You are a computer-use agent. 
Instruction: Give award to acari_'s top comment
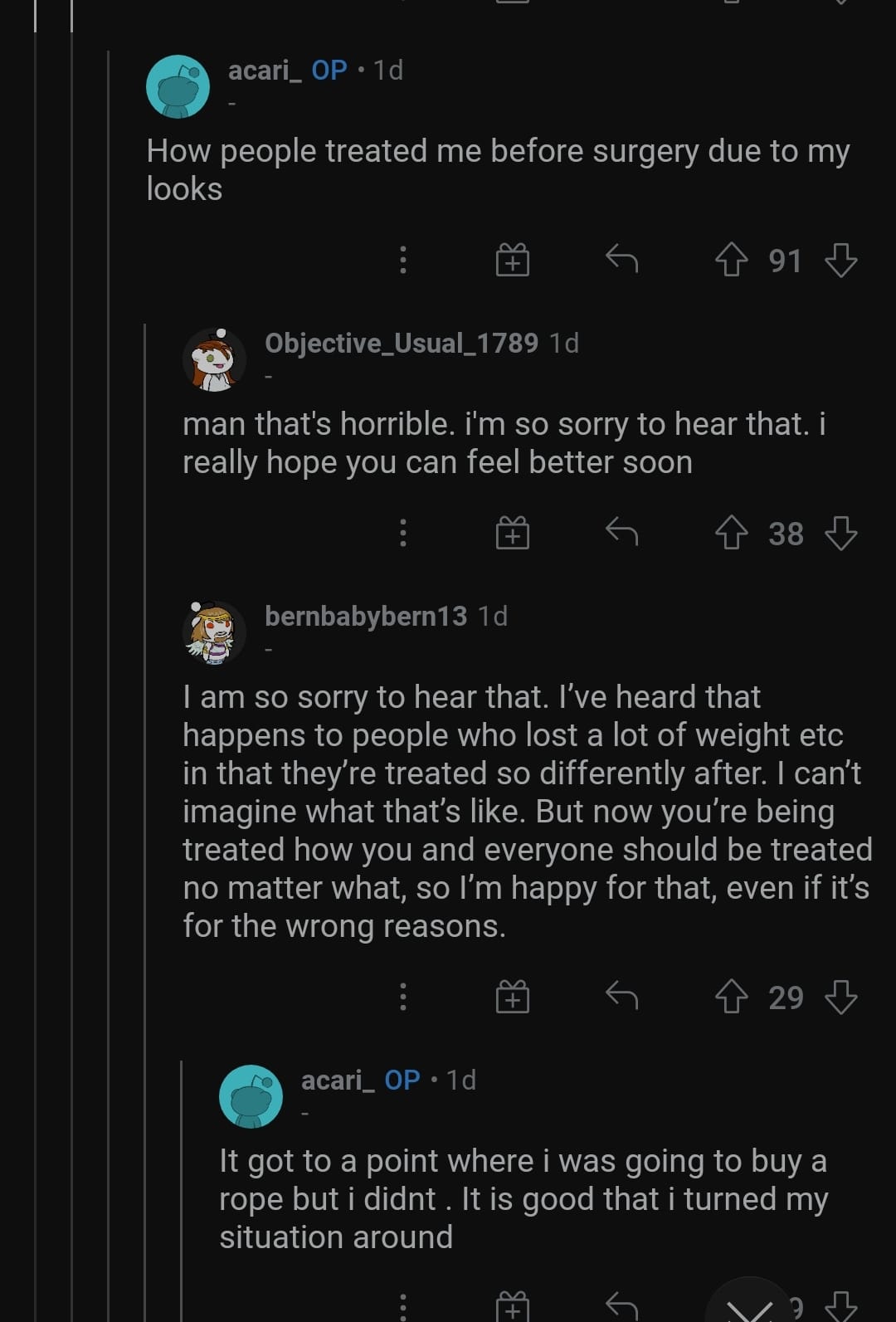[x=513, y=260]
